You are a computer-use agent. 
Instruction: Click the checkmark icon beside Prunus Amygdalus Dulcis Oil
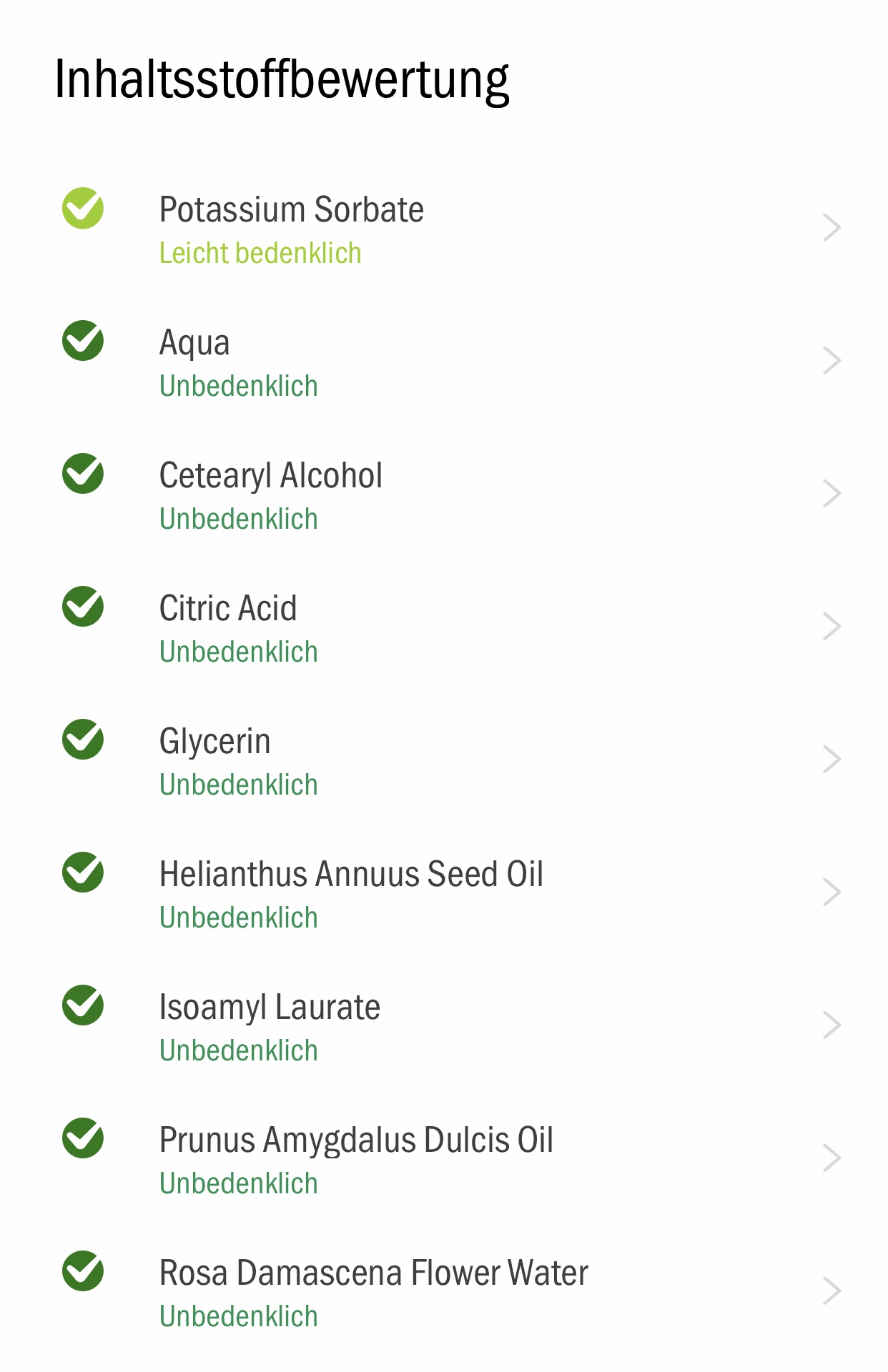pyautogui.click(x=83, y=1138)
